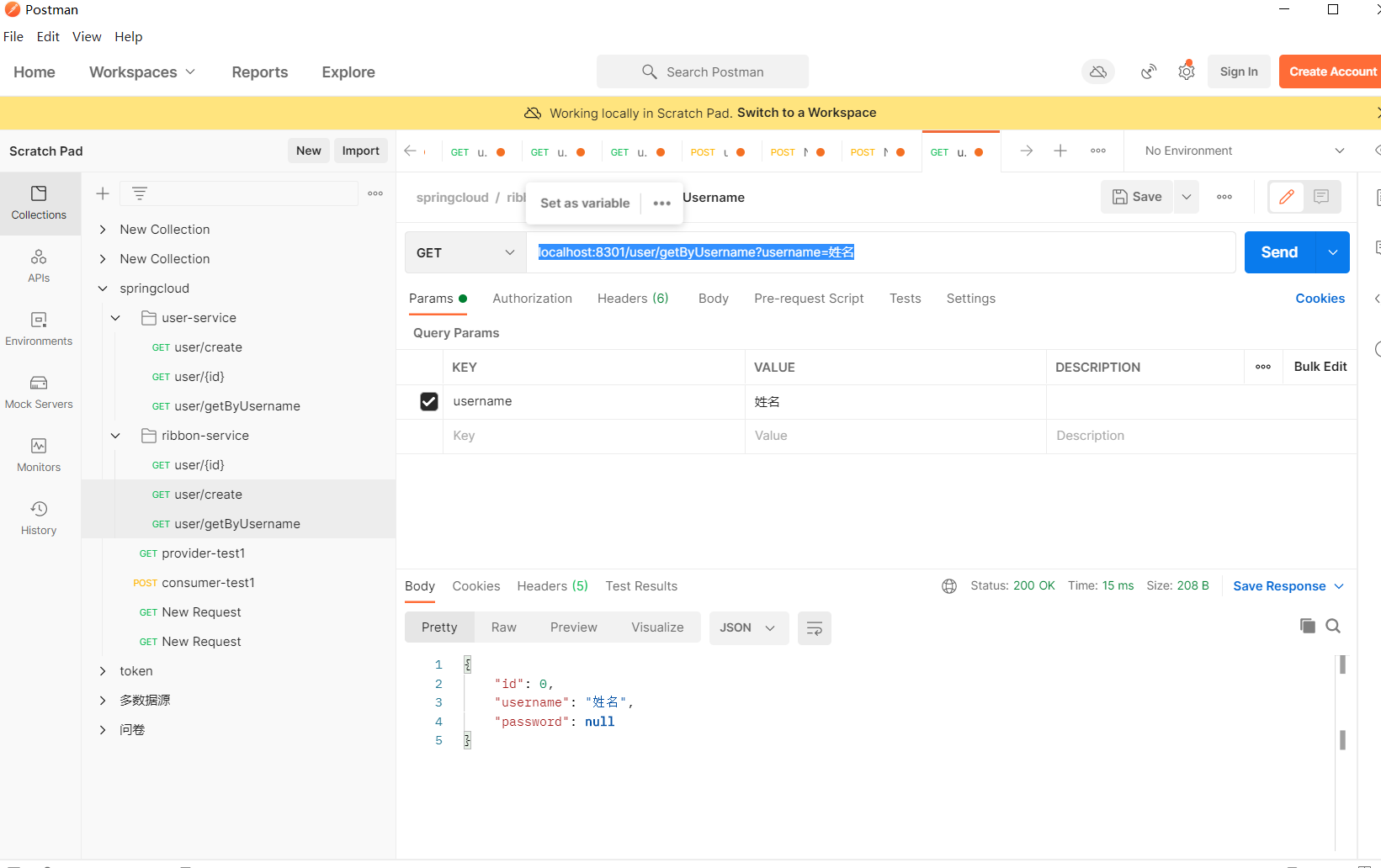Click the Sign In button
1381x868 pixels.
pos(1239,71)
